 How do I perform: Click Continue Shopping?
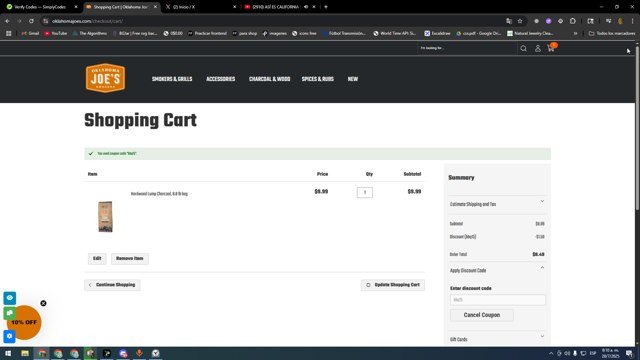pyautogui.click(x=112, y=285)
